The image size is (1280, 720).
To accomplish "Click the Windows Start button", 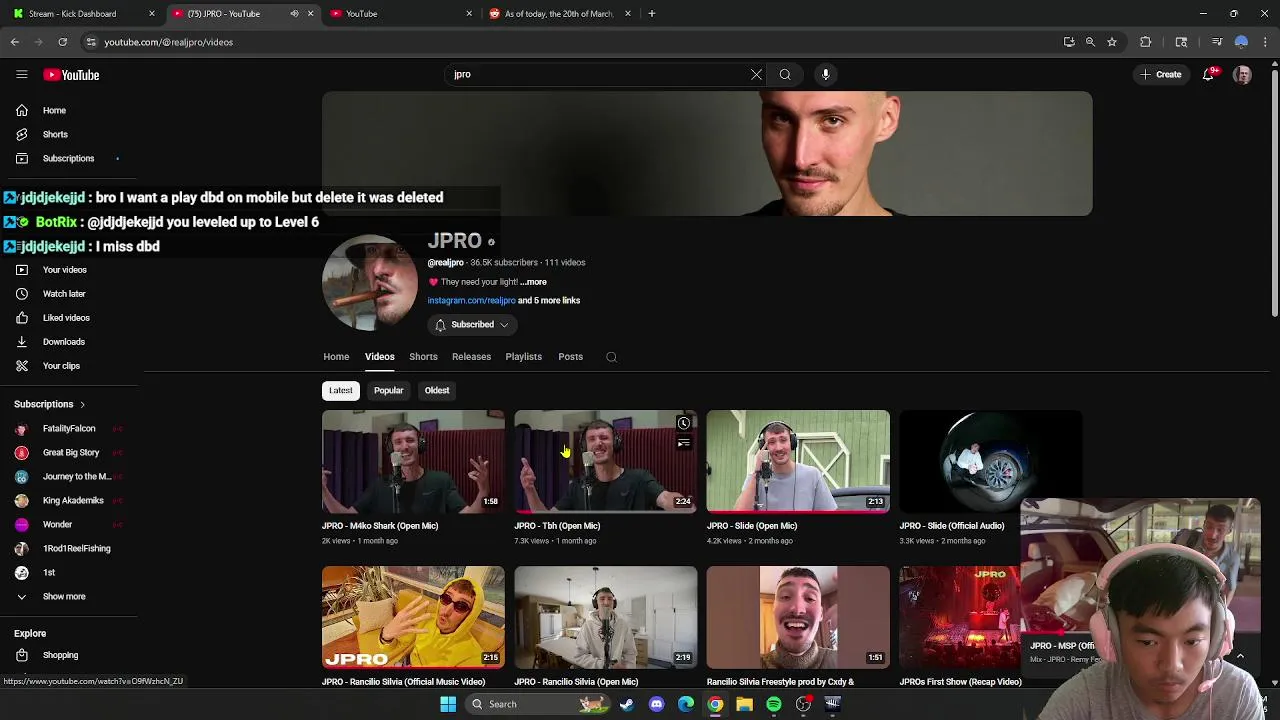I will pos(448,704).
